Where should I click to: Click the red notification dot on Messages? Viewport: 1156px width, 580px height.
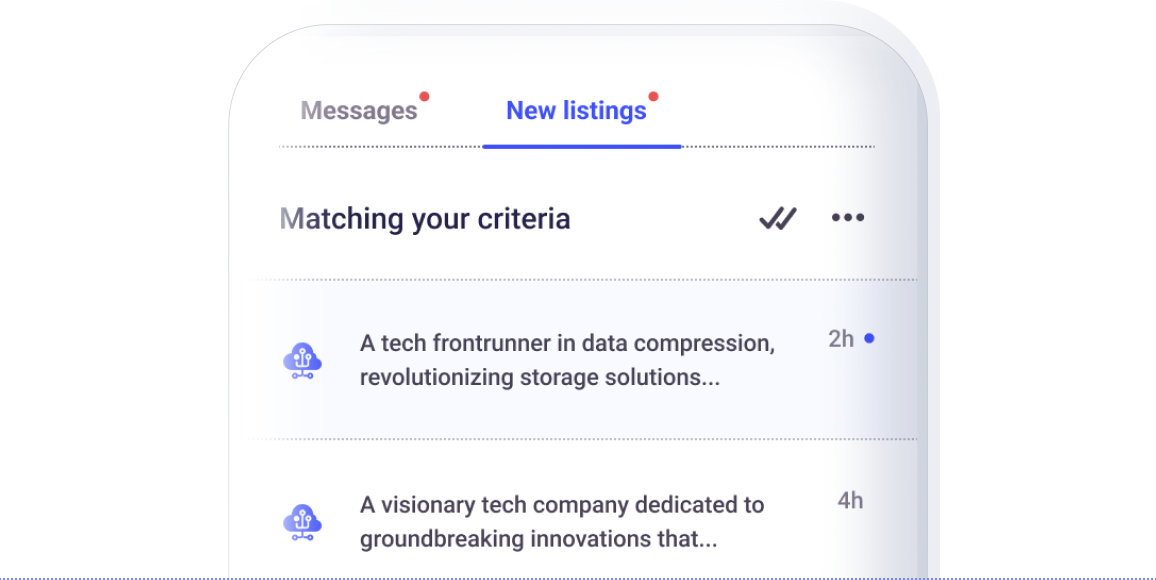424,97
